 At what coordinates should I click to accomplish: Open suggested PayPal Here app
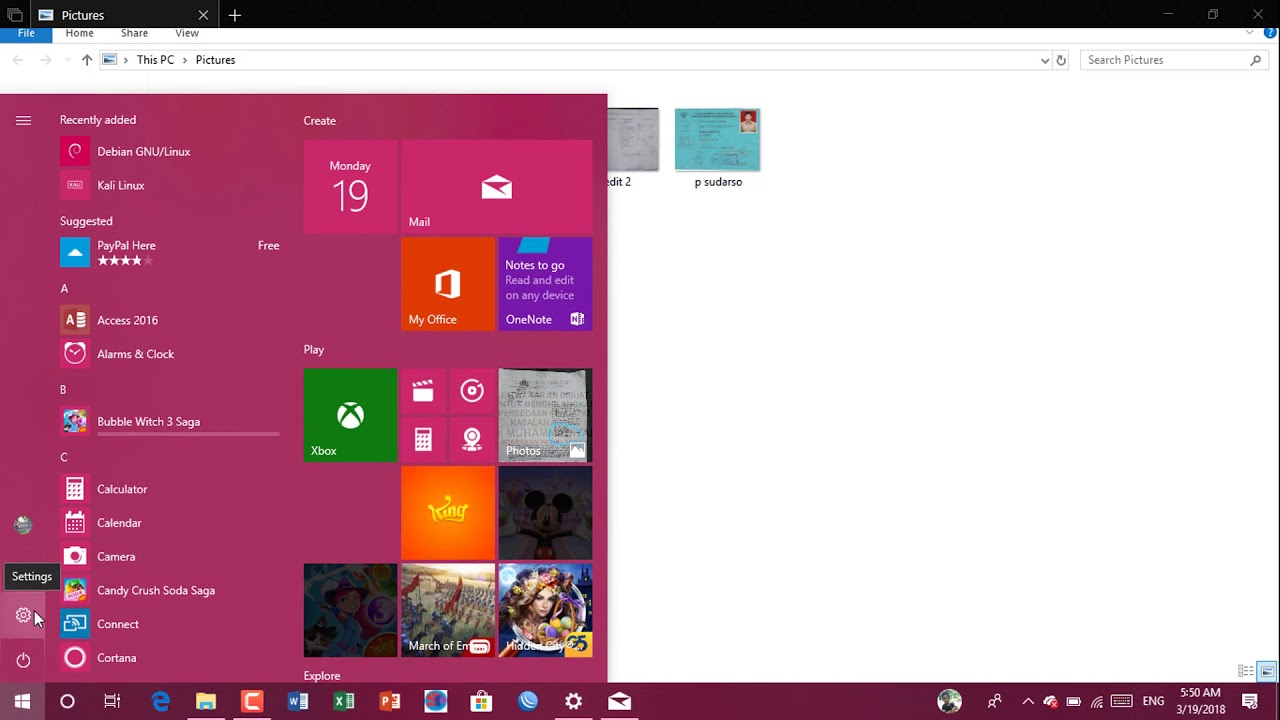point(170,252)
